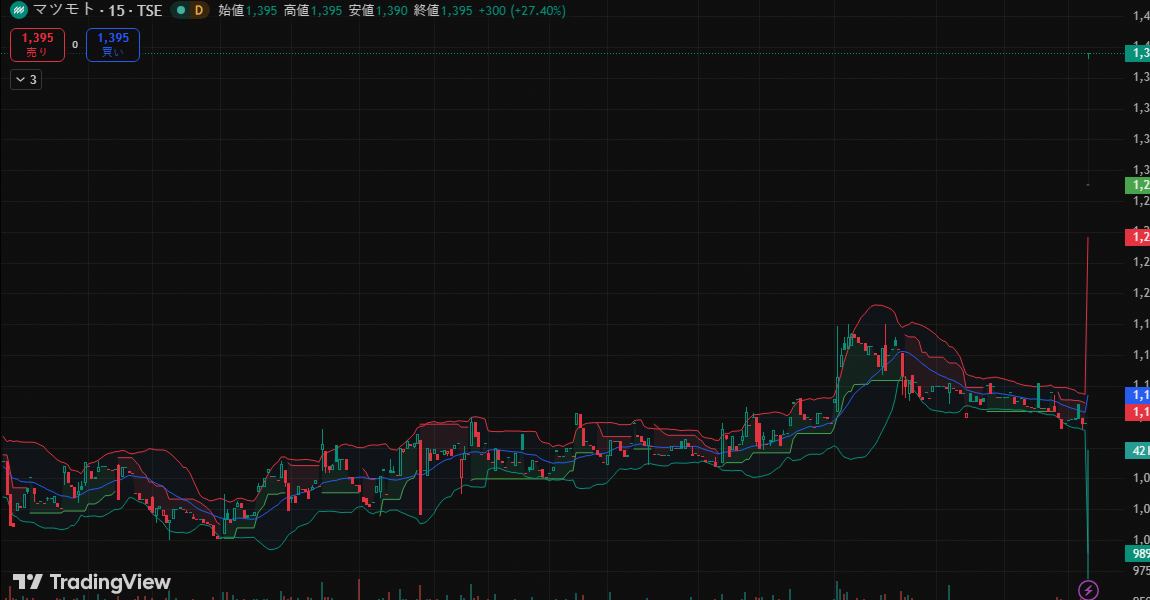Image resolution: width=1150 pixels, height=600 pixels.
Task: Open symbol search via マツモト · 15 · TSE title
Action: [97, 10]
